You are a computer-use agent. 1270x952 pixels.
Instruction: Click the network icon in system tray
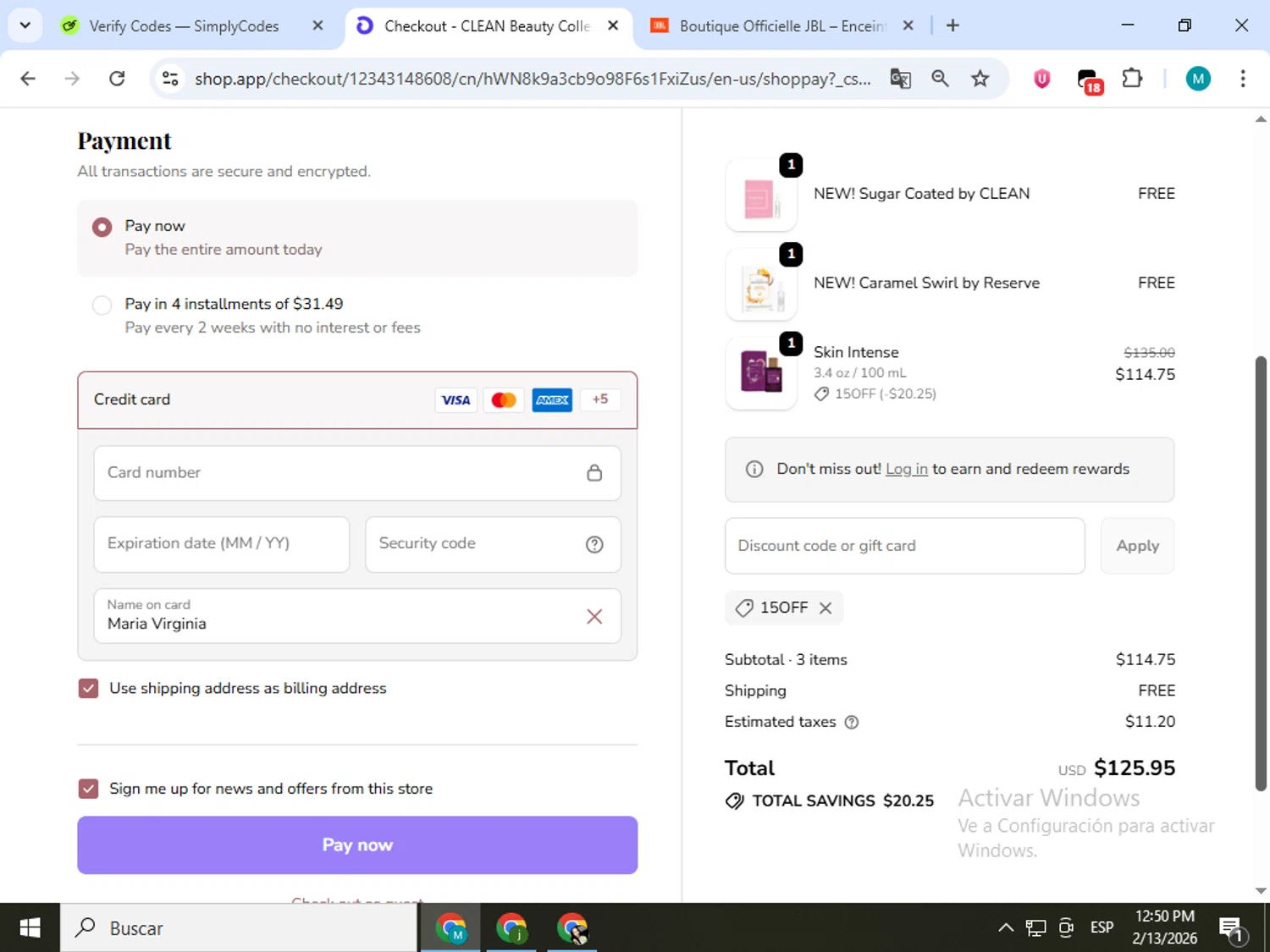pyautogui.click(x=1035, y=927)
